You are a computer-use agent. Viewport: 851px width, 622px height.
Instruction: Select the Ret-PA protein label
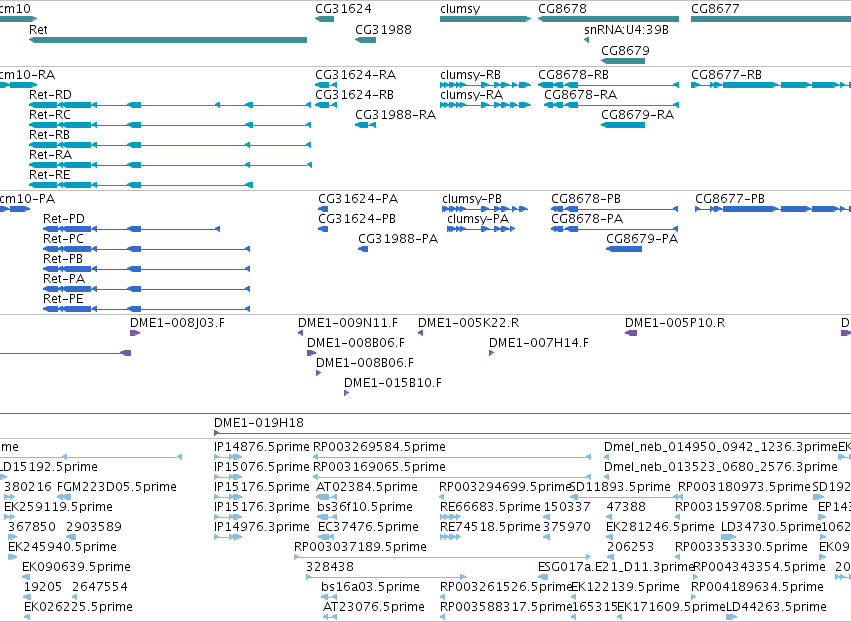(64, 279)
